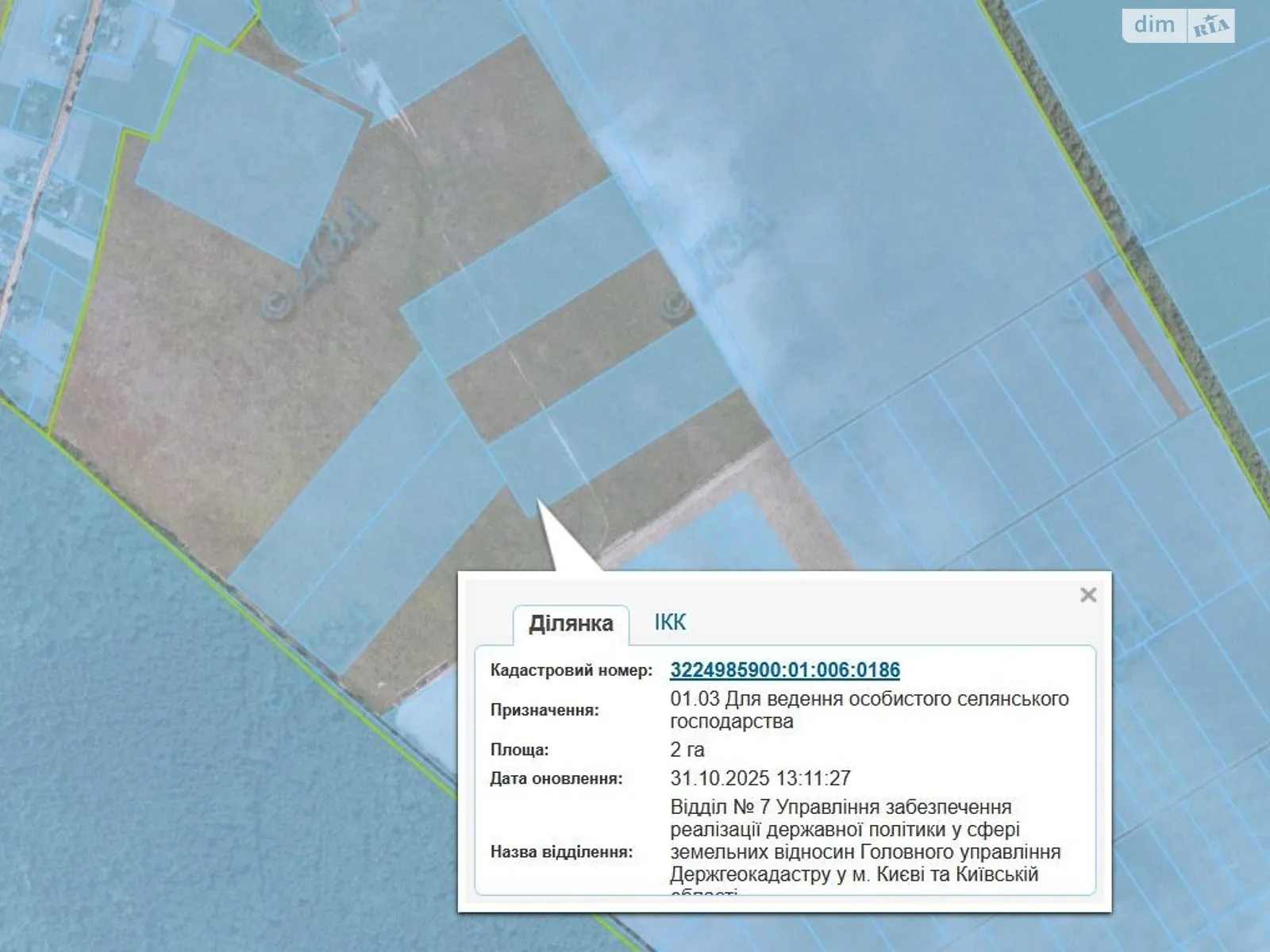Image resolution: width=1270 pixels, height=952 pixels.
Task: Click the popup pointer tip on the parcel
Action: (540, 505)
